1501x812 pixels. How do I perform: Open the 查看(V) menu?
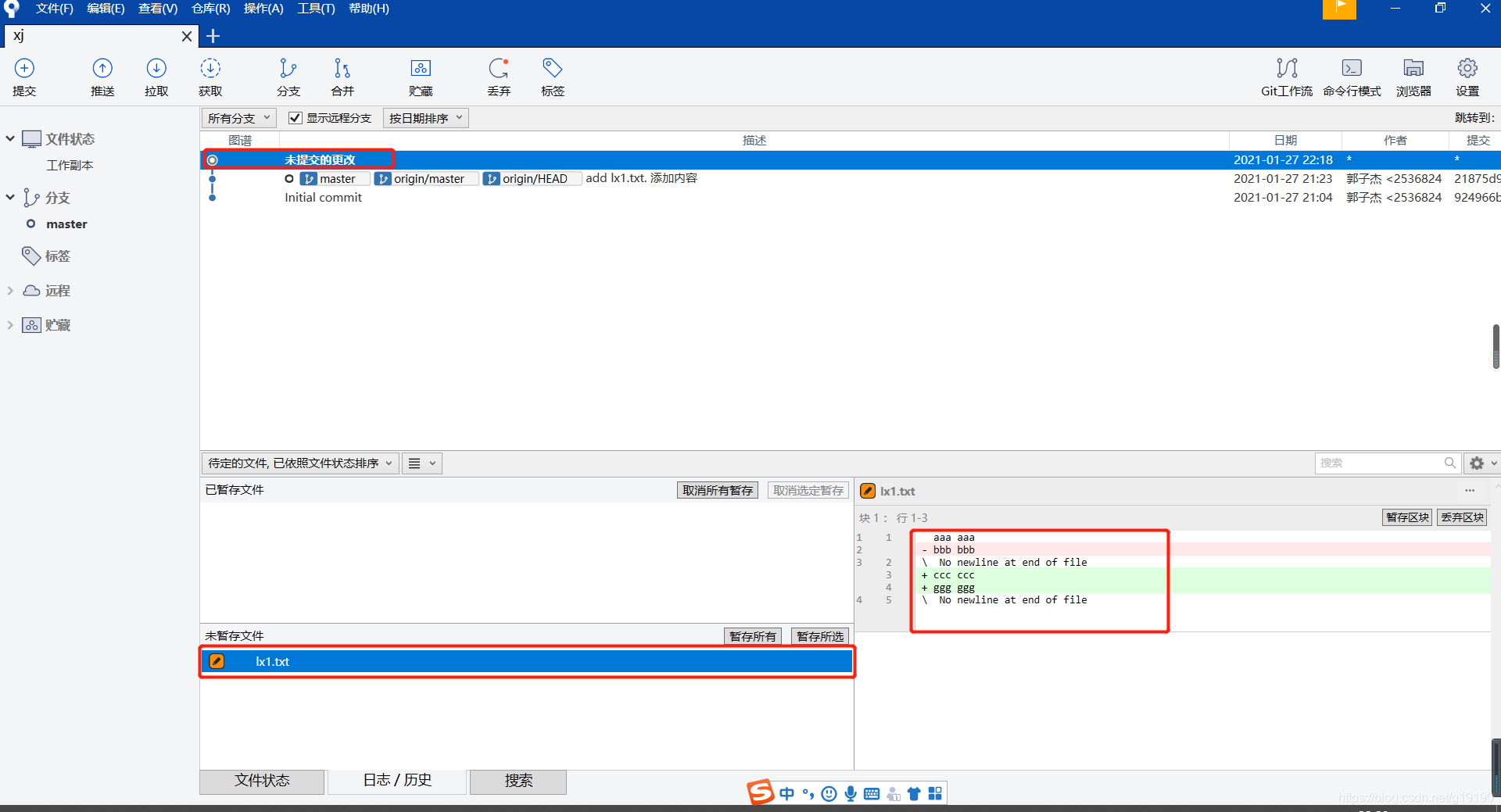(158, 9)
